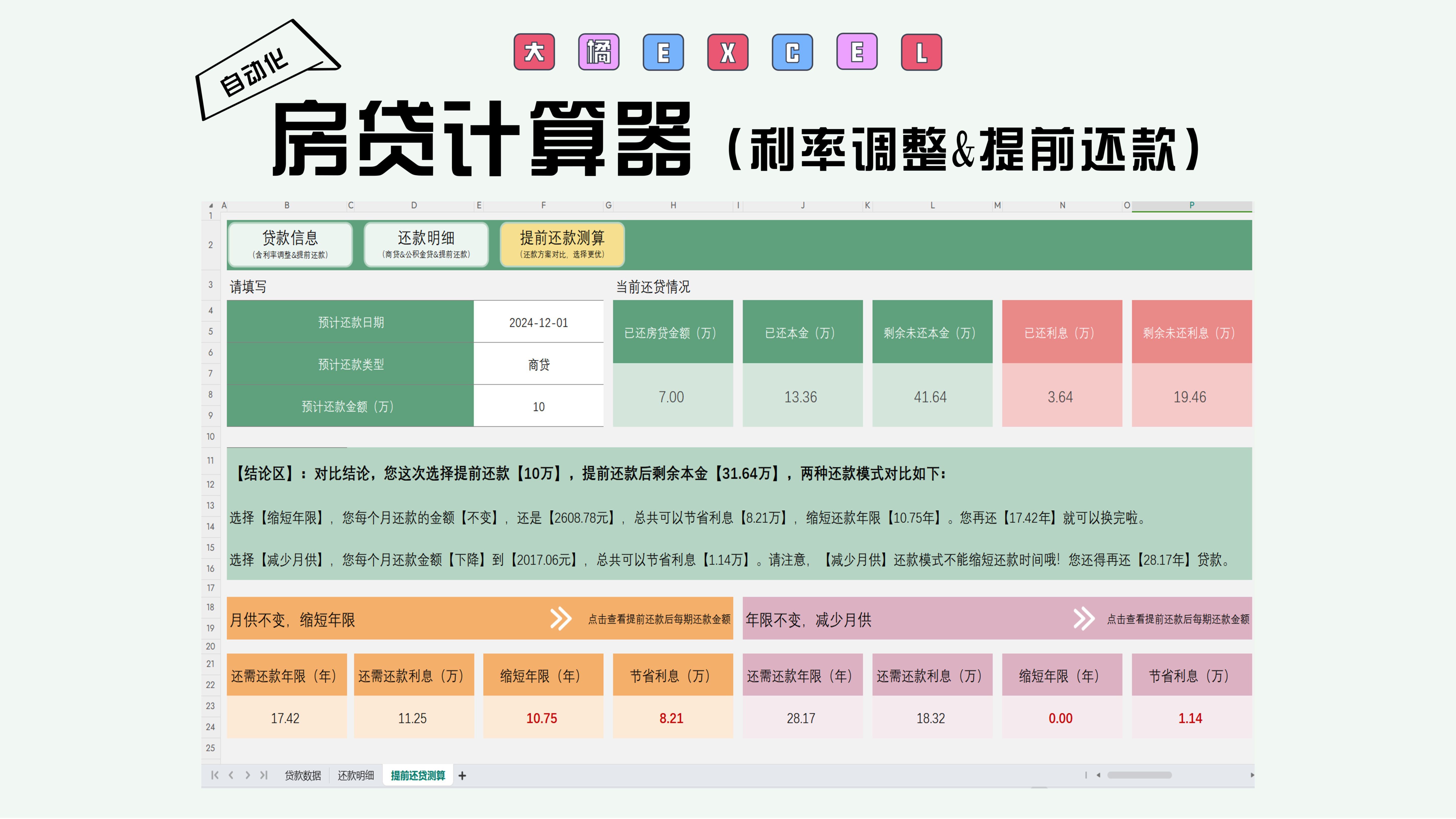Click the purple 橘 letter tile
The image size is (1456, 819).
pos(599,52)
